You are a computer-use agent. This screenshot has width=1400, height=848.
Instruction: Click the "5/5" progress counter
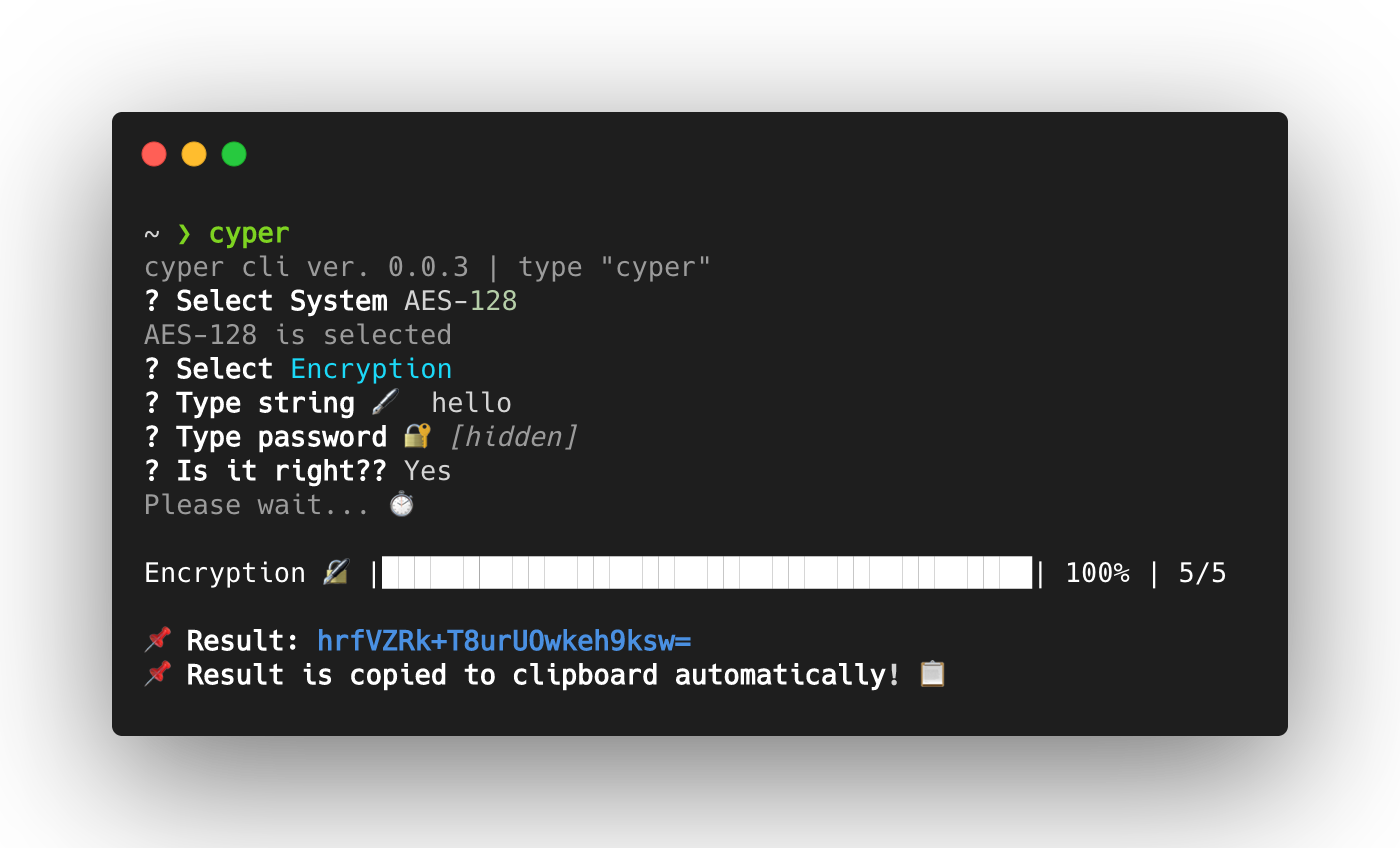[1203, 573]
